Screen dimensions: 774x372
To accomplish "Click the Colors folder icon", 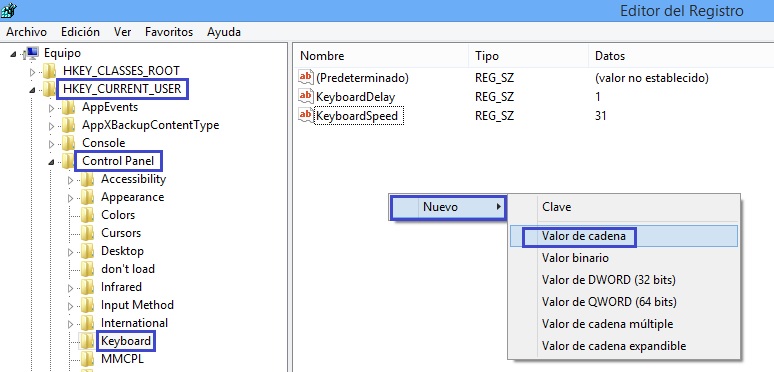I will pos(88,215).
